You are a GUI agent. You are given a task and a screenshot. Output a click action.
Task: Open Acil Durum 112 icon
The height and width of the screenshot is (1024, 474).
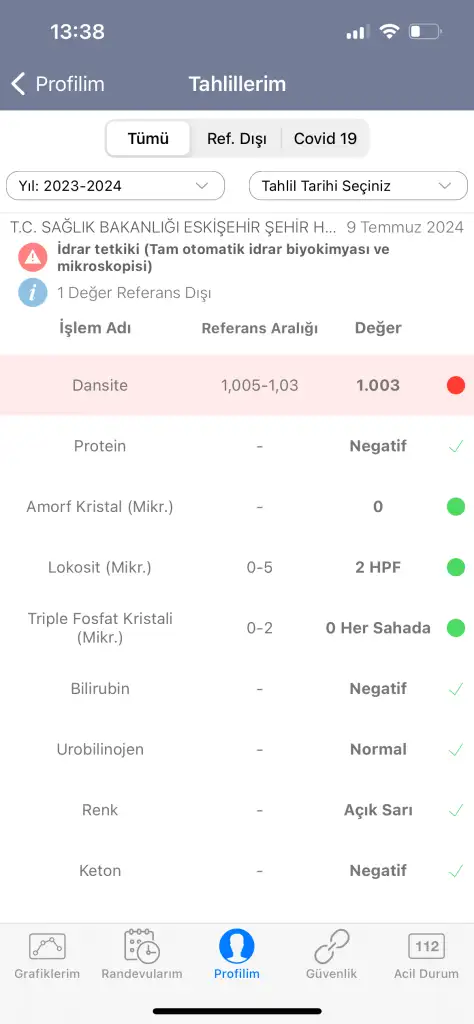[426, 946]
